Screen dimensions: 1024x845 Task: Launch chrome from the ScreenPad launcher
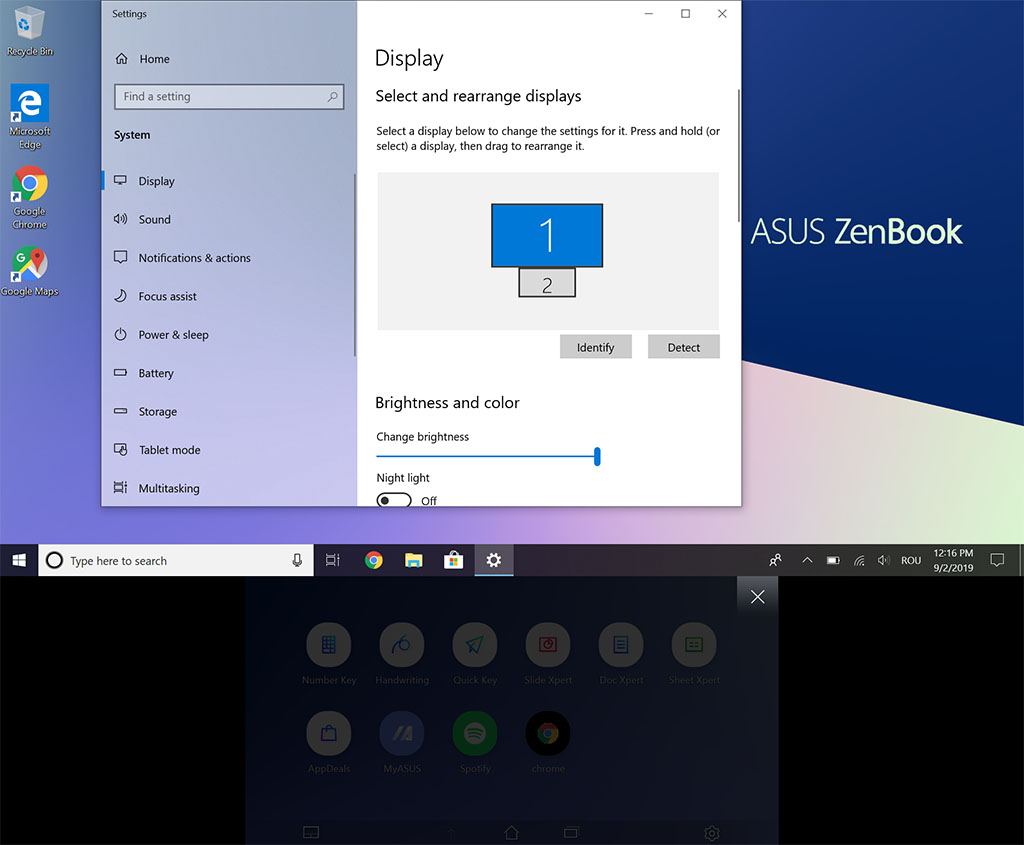click(x=548, y=742)
